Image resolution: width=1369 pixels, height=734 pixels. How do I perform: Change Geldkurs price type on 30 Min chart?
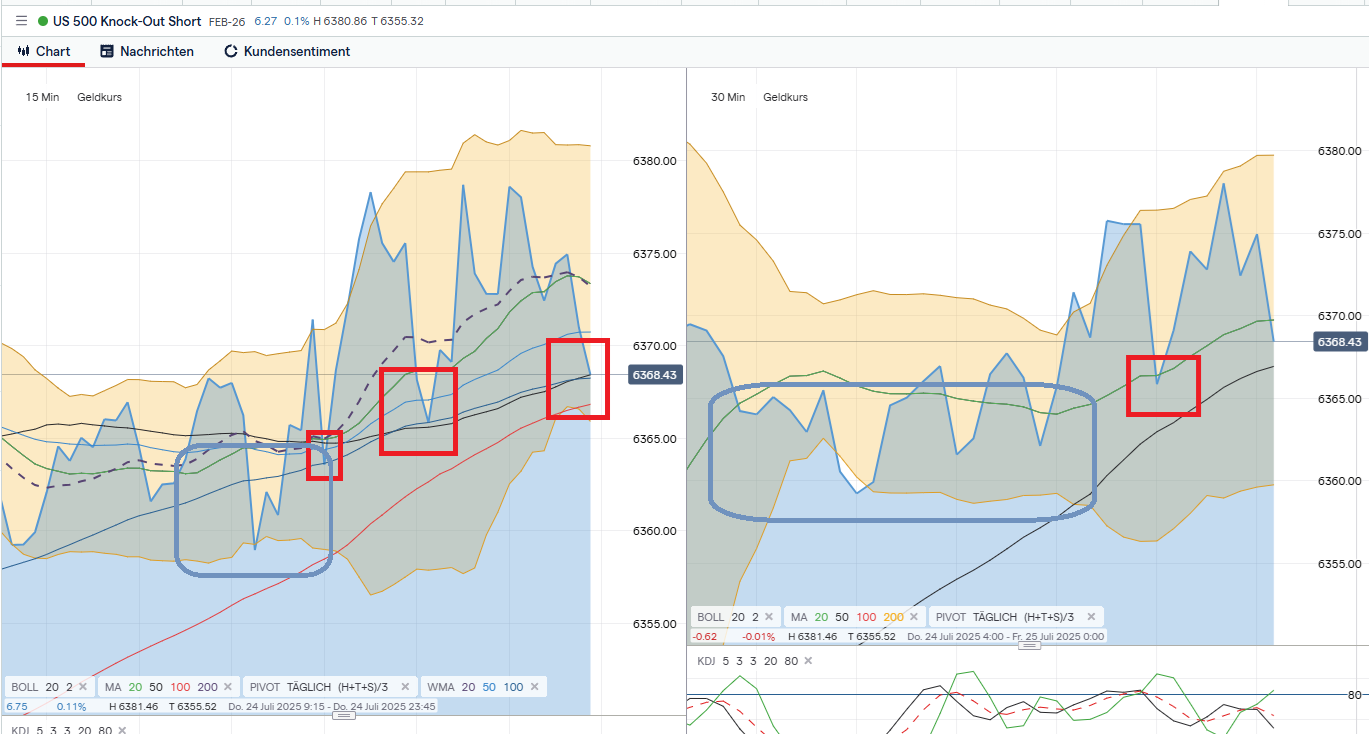(x=785, y=97)
